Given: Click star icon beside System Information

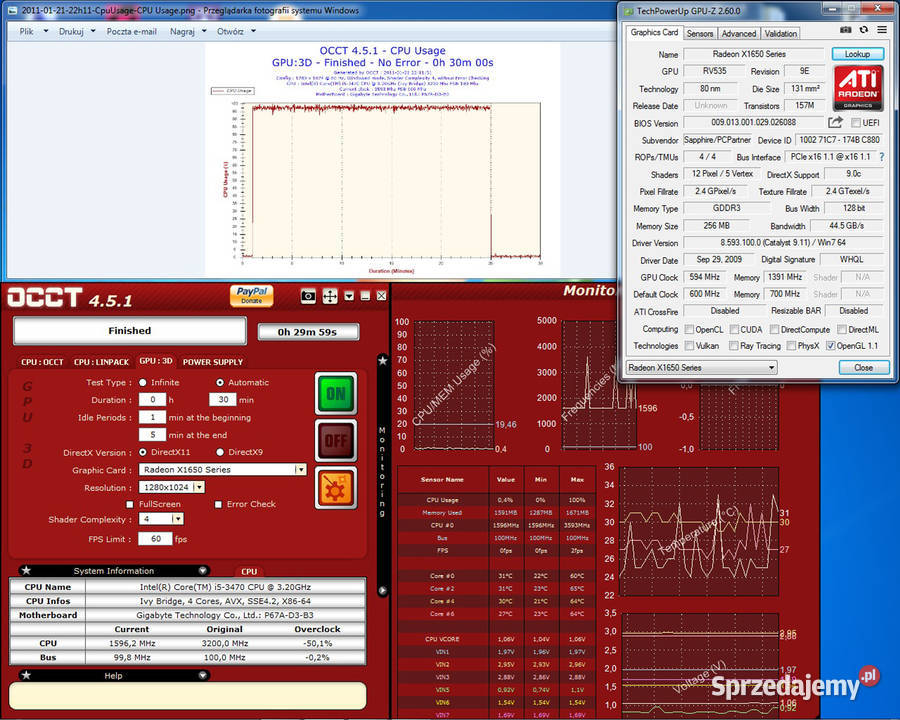Looking at the screenshot, I should pos(26,570).
